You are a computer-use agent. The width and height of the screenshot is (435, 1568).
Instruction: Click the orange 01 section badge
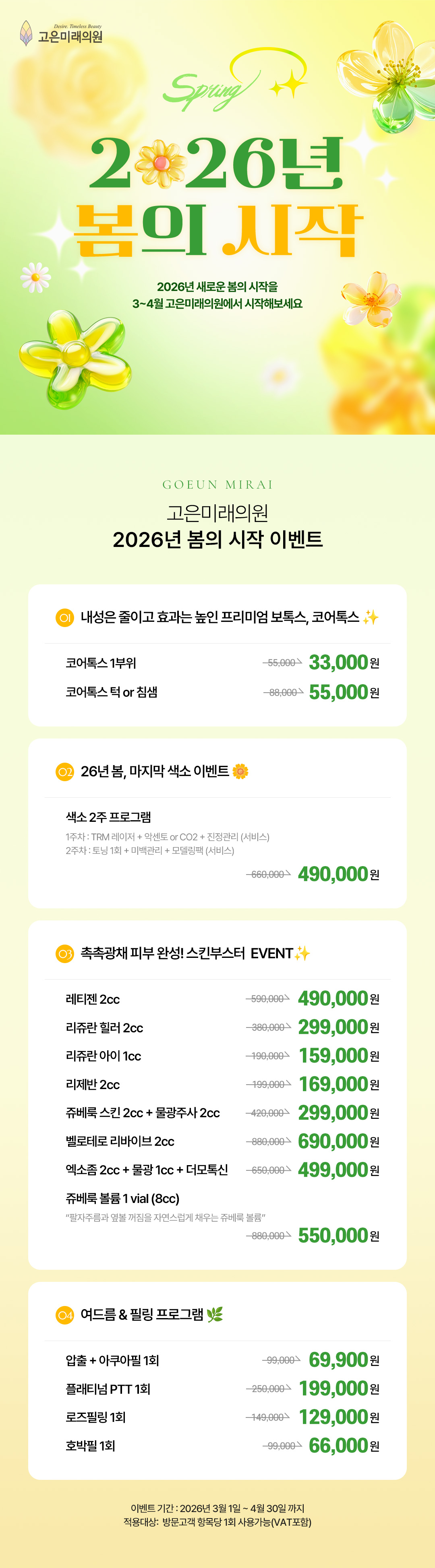click(x=64, y=618)
